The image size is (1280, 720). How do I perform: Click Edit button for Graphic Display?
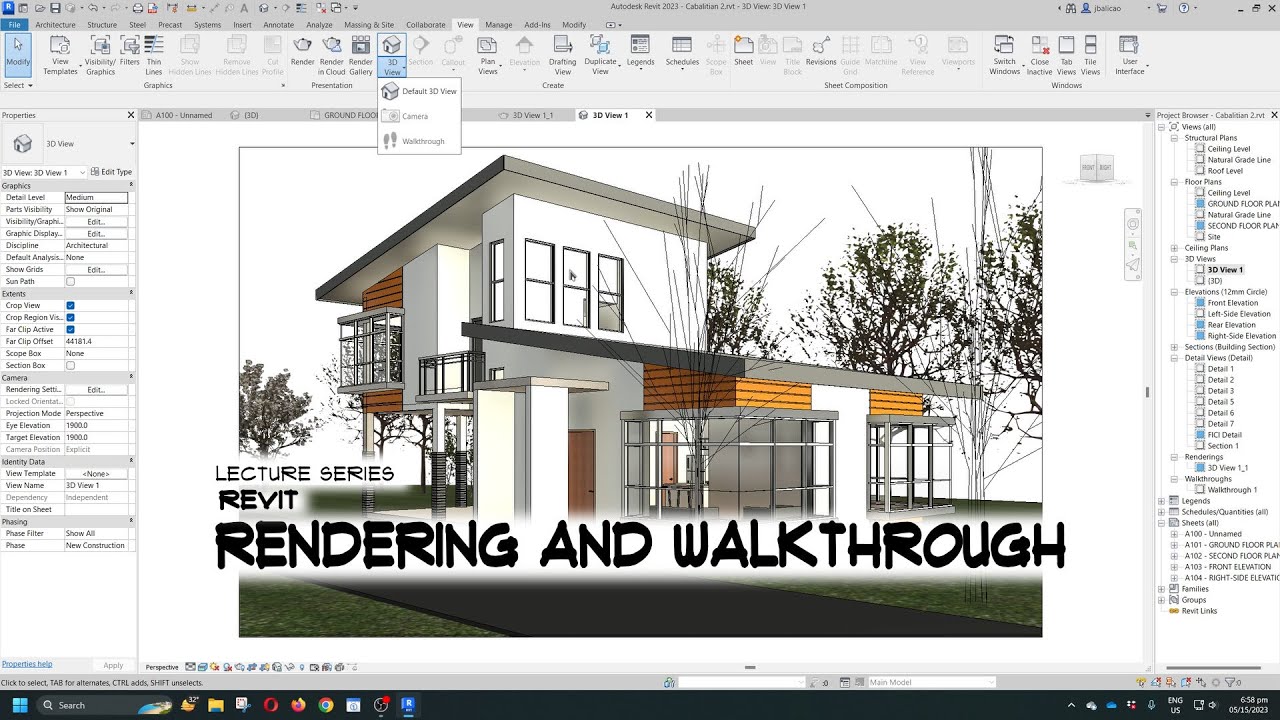[96, 233]
